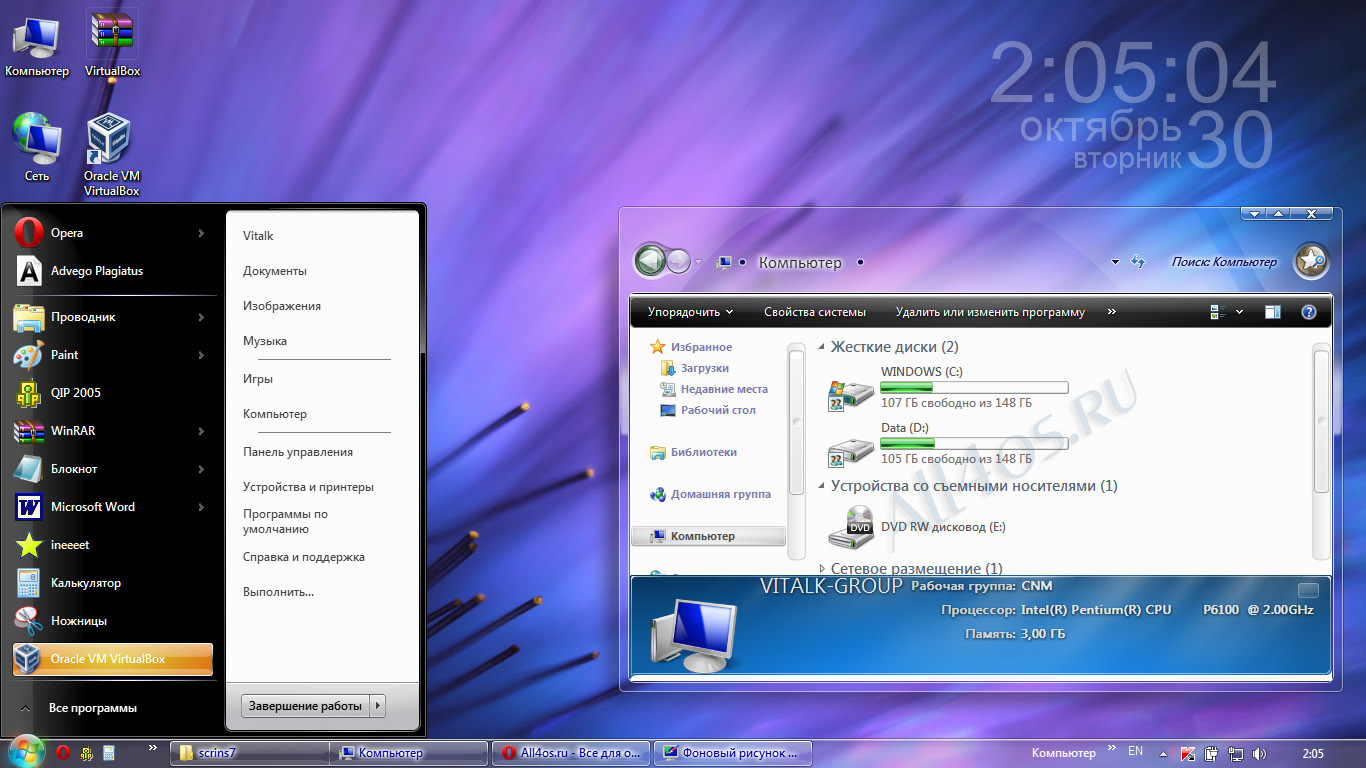Collapse the Жесткие диски group
Image resolution: width=1366 pixels, height=768 pixels.
[x=822, y=347]
